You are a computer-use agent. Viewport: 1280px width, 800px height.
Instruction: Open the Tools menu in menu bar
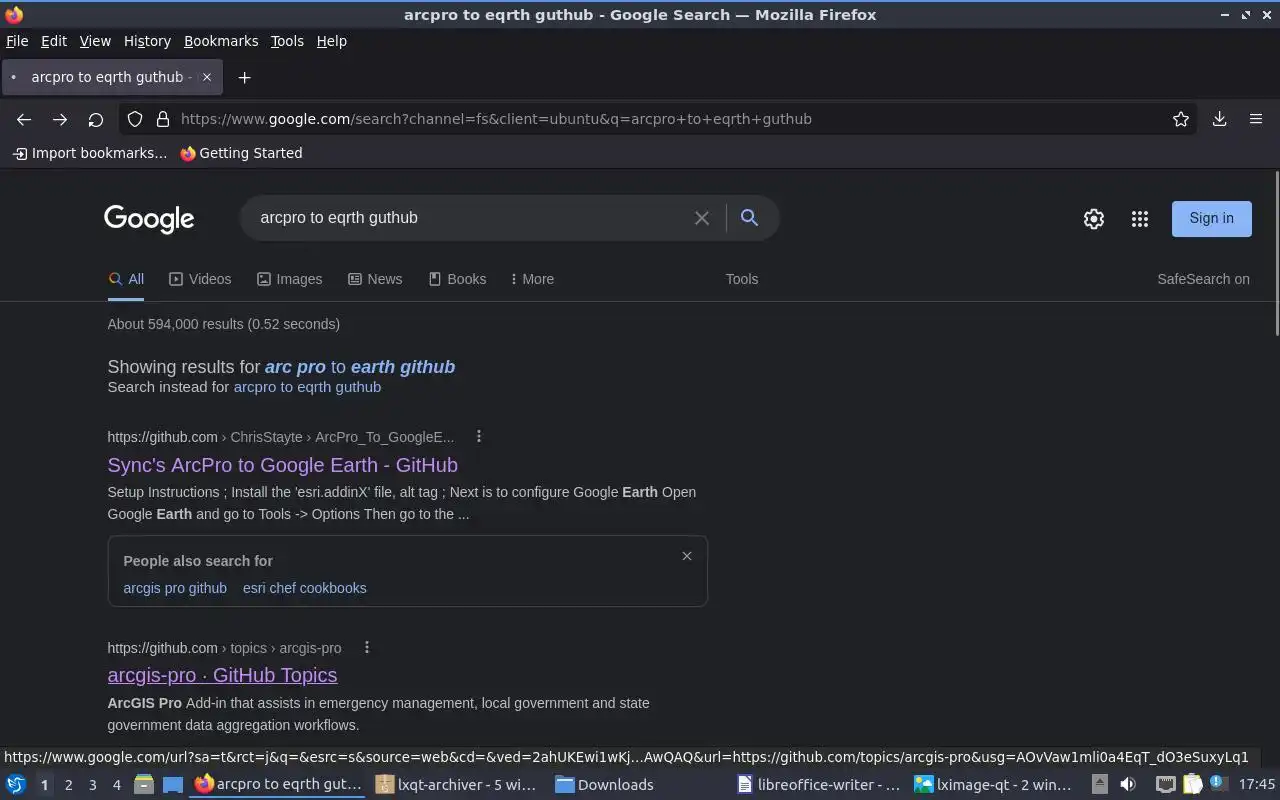click(287, 41)
